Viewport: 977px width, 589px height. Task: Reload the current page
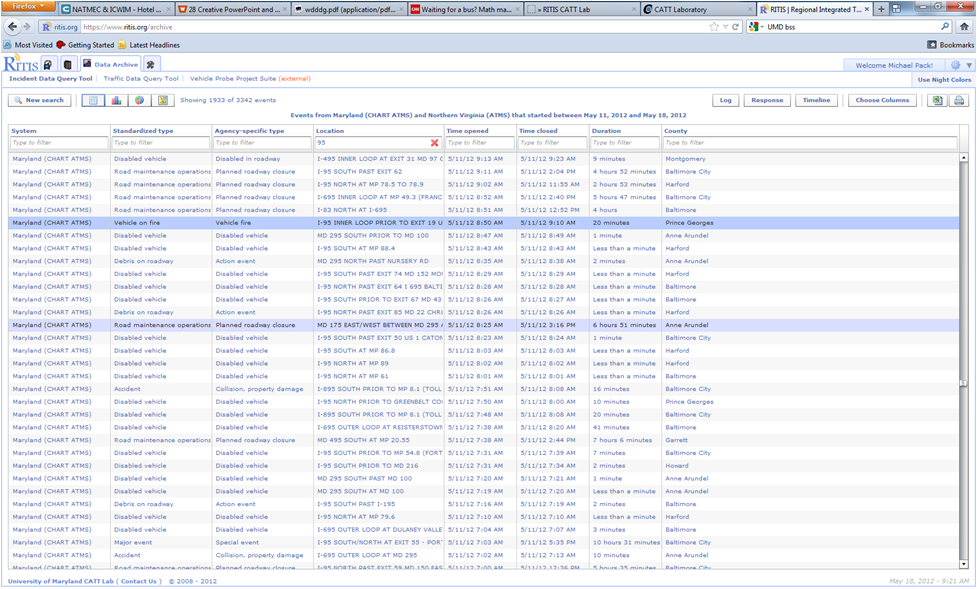pyautogui.click(x=735, y=27)
